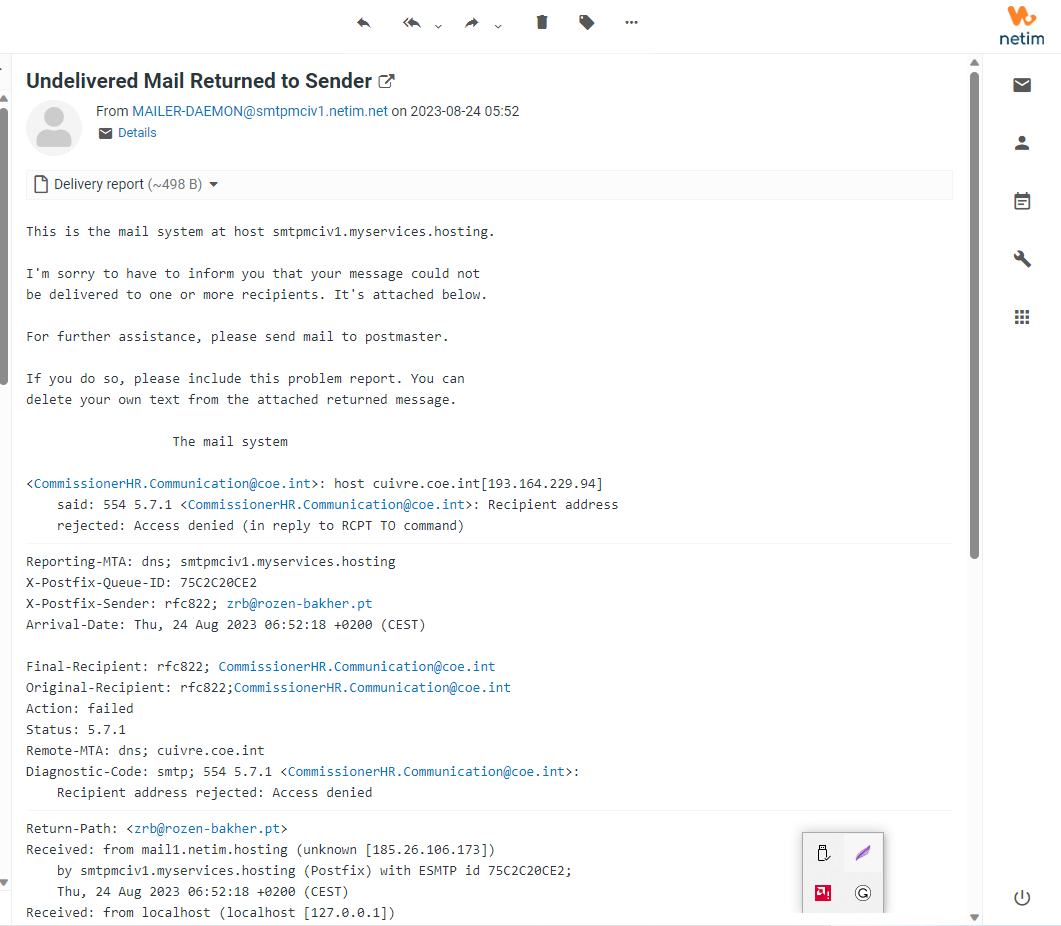The height and width of the screenshot is (926, 1061).
Task: Open the more options menu
Action: pyautogui.click(x=631, y=22)
